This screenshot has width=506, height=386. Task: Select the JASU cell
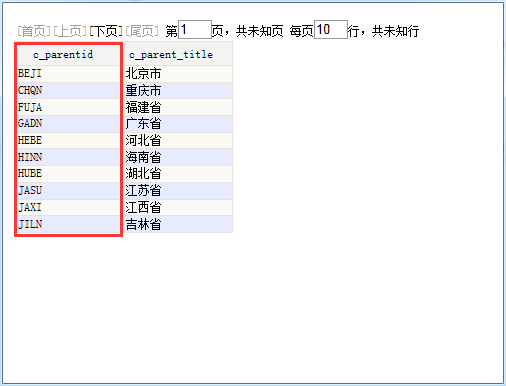click(68, 191)
